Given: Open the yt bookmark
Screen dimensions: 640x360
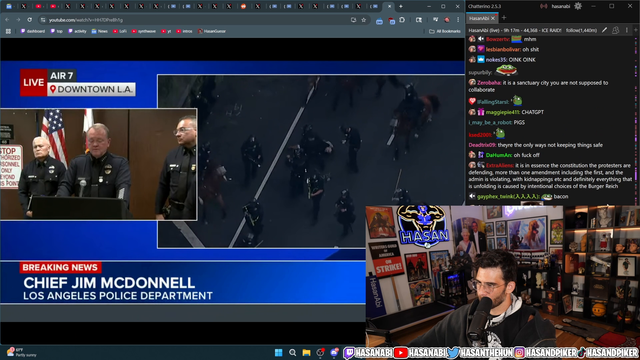Looking at the screenshot, I should (166, 31).
